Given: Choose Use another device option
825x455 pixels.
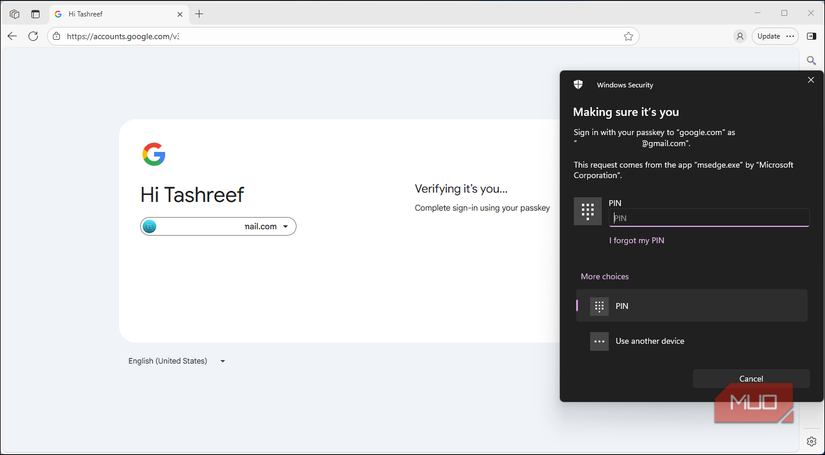Looking at the screenshot, I should point(691,341).
